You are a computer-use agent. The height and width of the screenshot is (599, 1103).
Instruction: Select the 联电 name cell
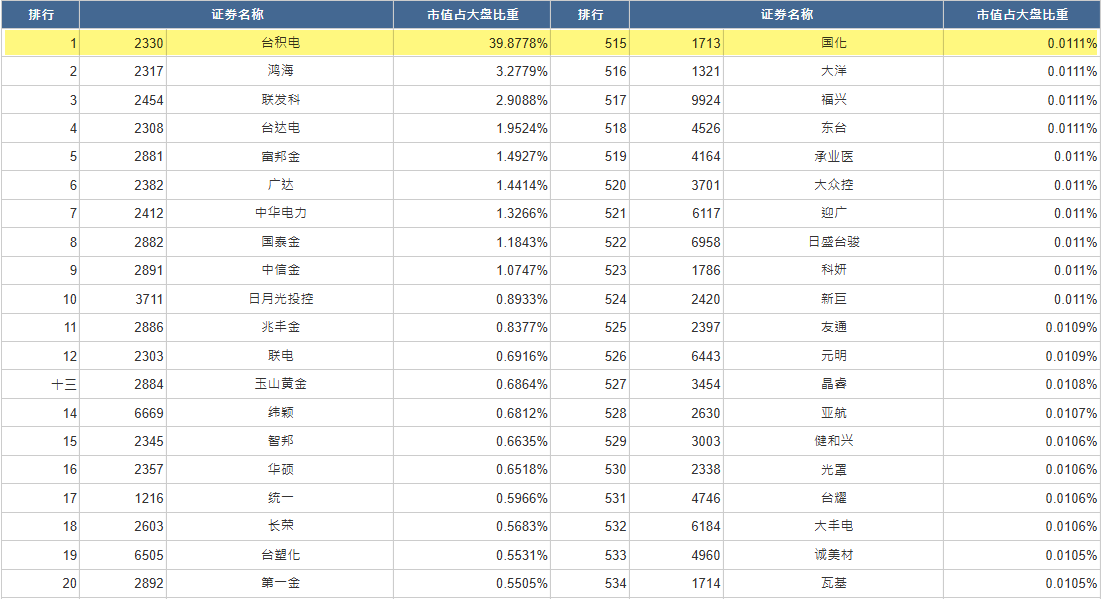click(x=280, y=356)
